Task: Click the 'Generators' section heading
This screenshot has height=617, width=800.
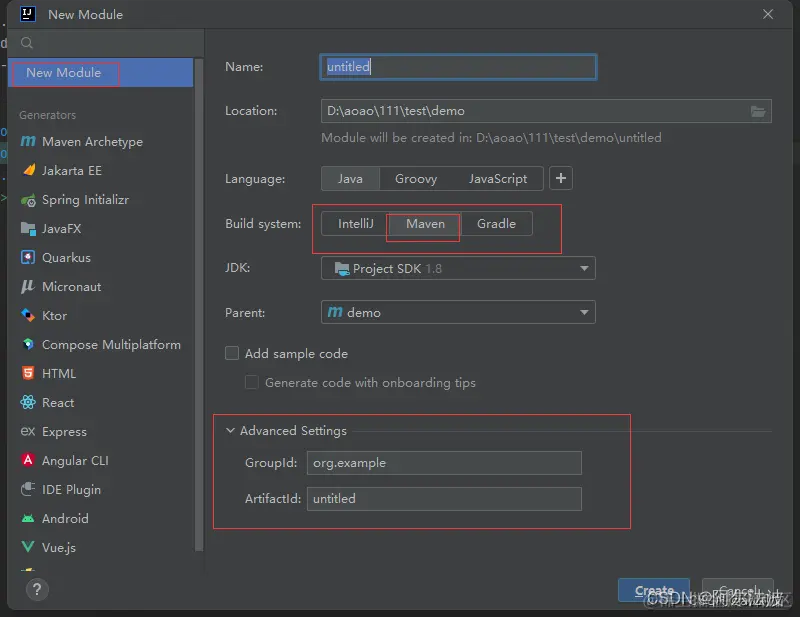Action: 47,115
